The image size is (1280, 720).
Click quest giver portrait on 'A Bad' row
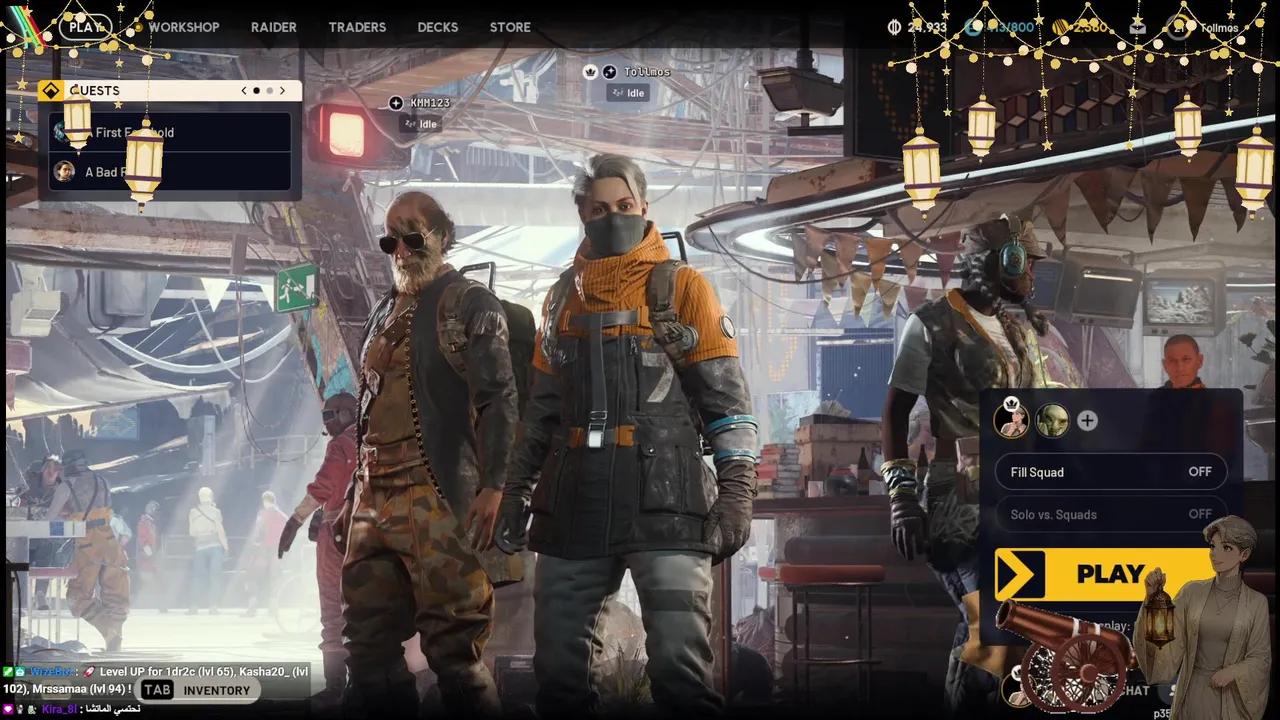click(64, 171)
